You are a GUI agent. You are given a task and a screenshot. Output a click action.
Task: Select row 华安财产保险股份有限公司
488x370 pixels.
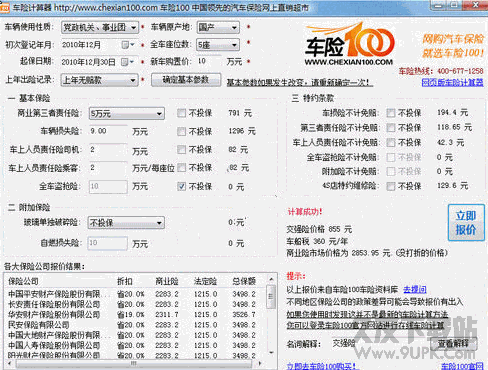[x=136, y=315]
